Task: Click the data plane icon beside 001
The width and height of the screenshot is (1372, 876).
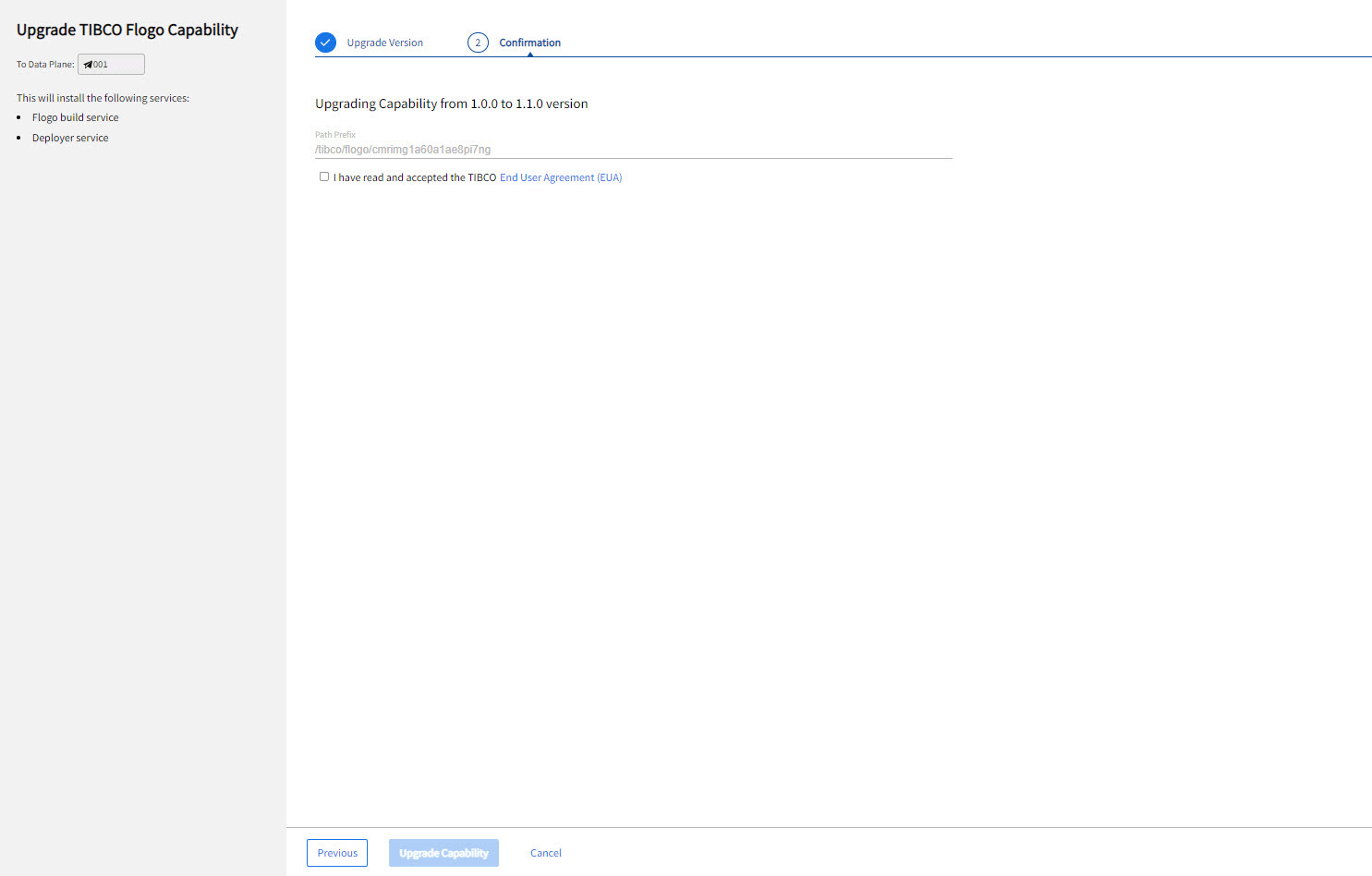Action: (88, 65)
